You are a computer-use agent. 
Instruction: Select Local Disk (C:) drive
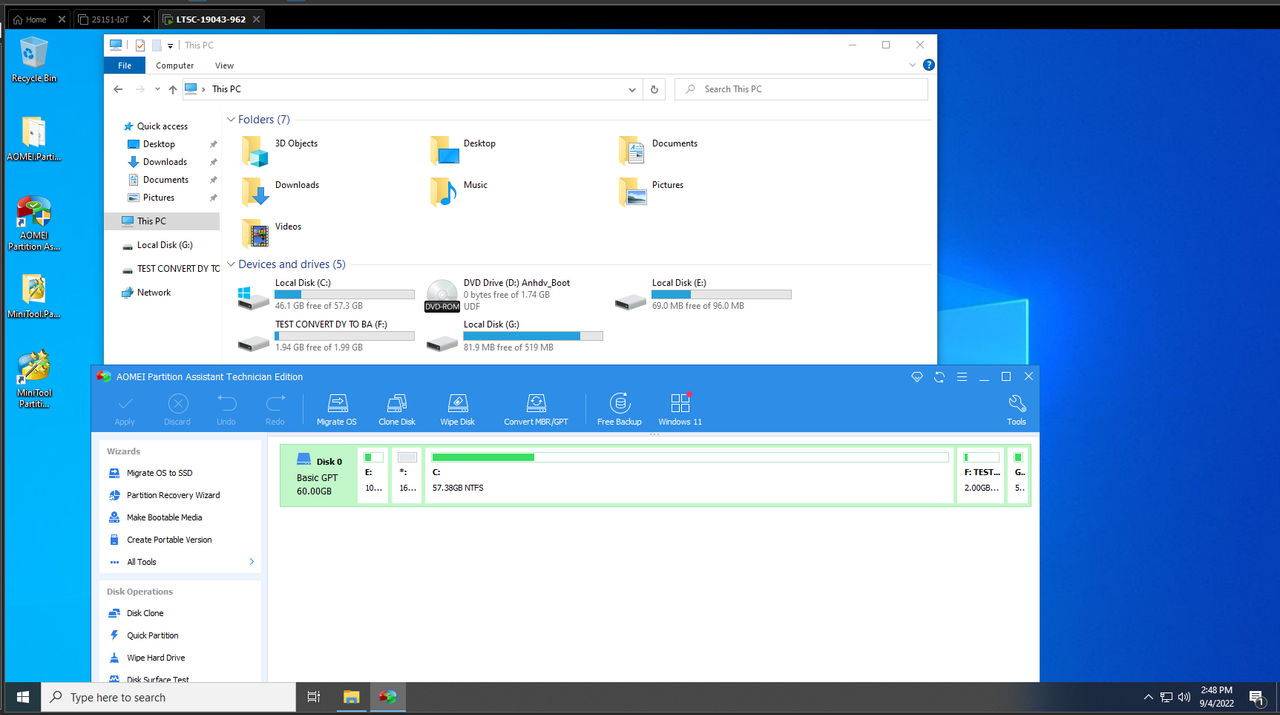[326, 294]
